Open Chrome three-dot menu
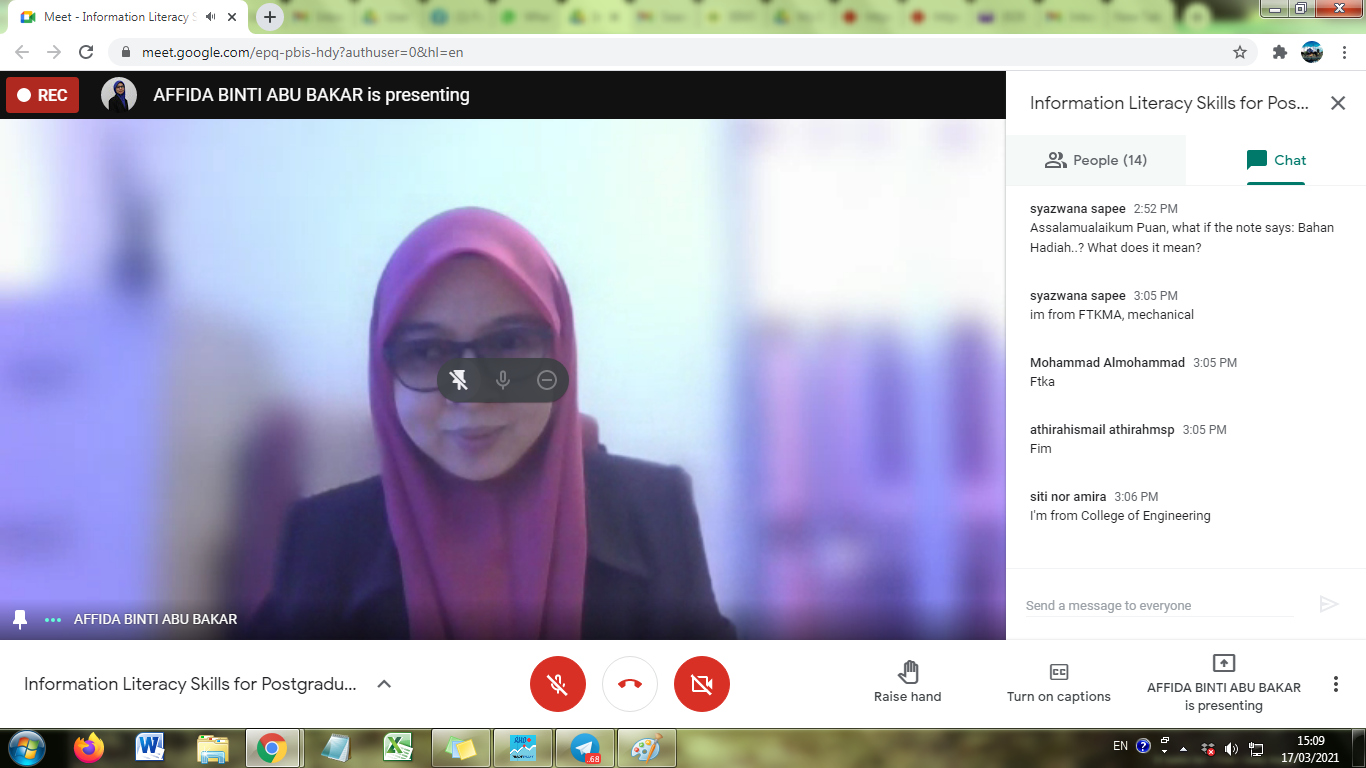Screen dimensions: 1366x768 pyautogui.click(x=1345, y=52)
